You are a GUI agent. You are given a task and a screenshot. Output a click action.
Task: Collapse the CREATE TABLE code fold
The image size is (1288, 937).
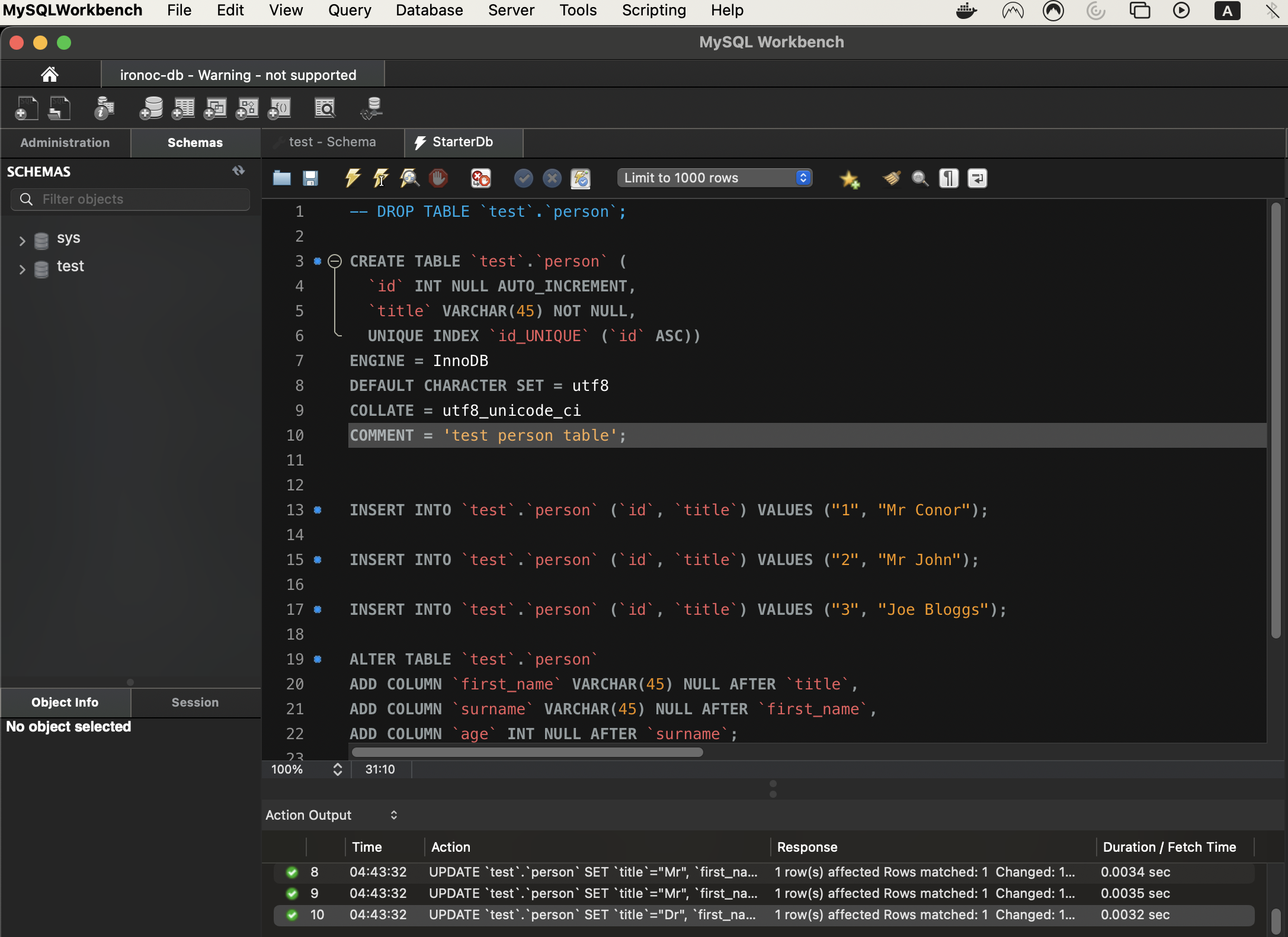[x=335, y=261]
